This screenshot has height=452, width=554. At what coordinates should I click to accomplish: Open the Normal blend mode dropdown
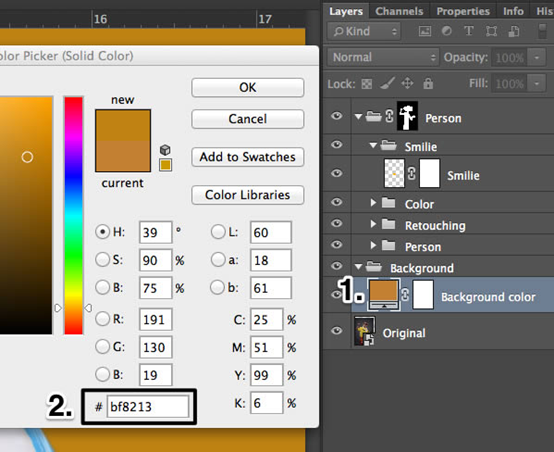(383, 57)
